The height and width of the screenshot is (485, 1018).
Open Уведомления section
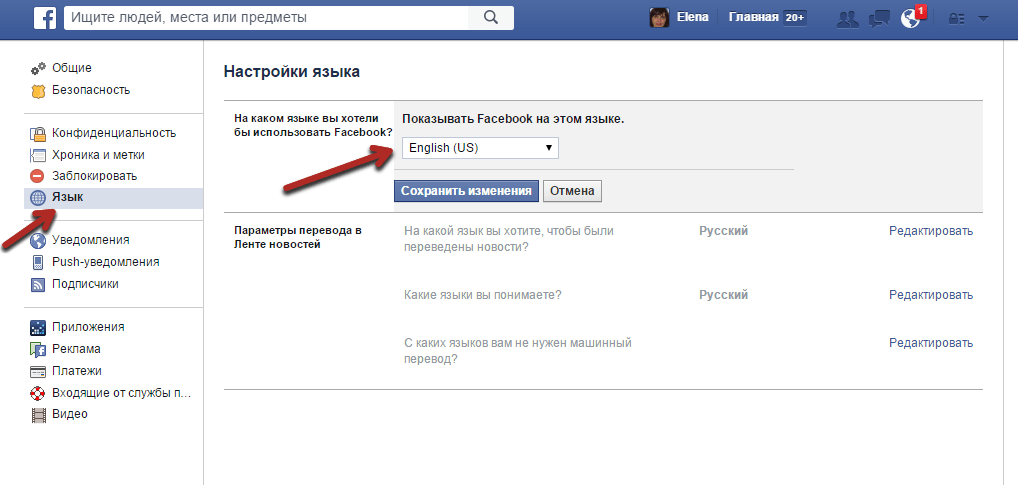(x=91, y=240)
